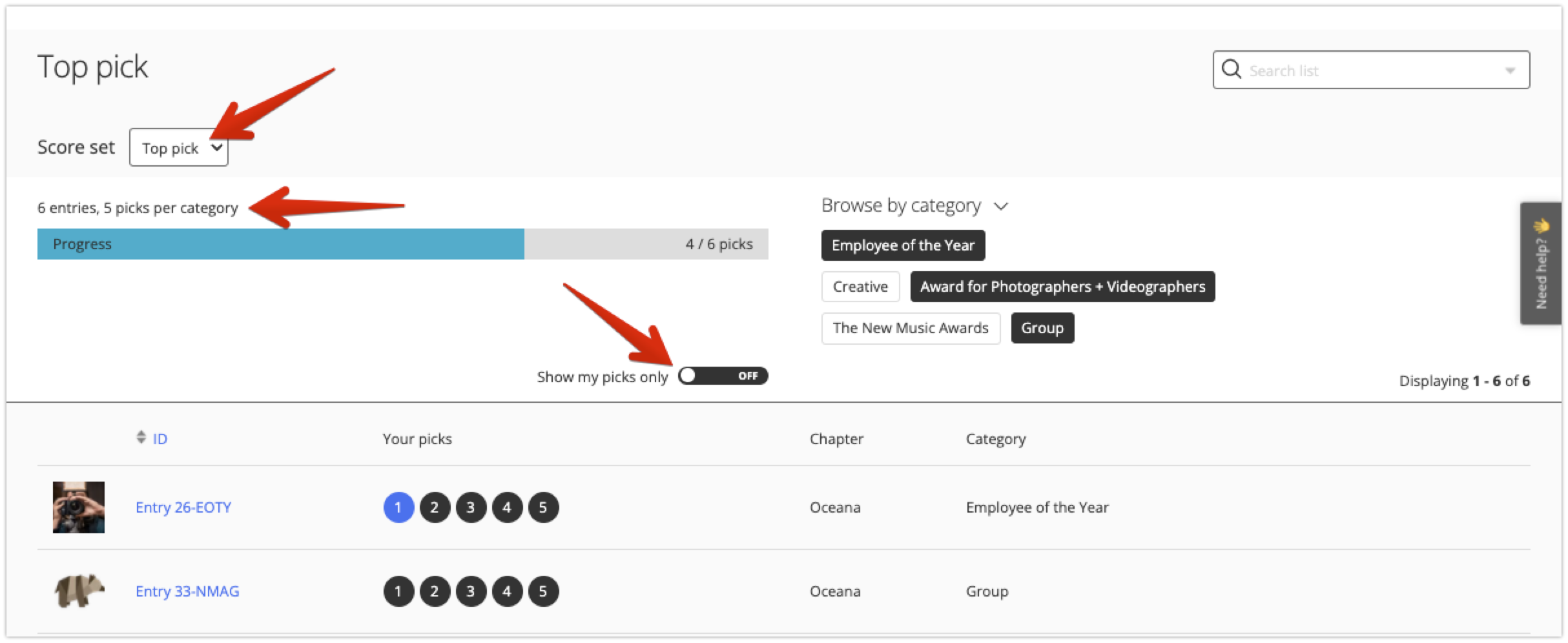Open Entry 33-NMAG
Viewport: 1568px width, 643px height.
point(187,591)
